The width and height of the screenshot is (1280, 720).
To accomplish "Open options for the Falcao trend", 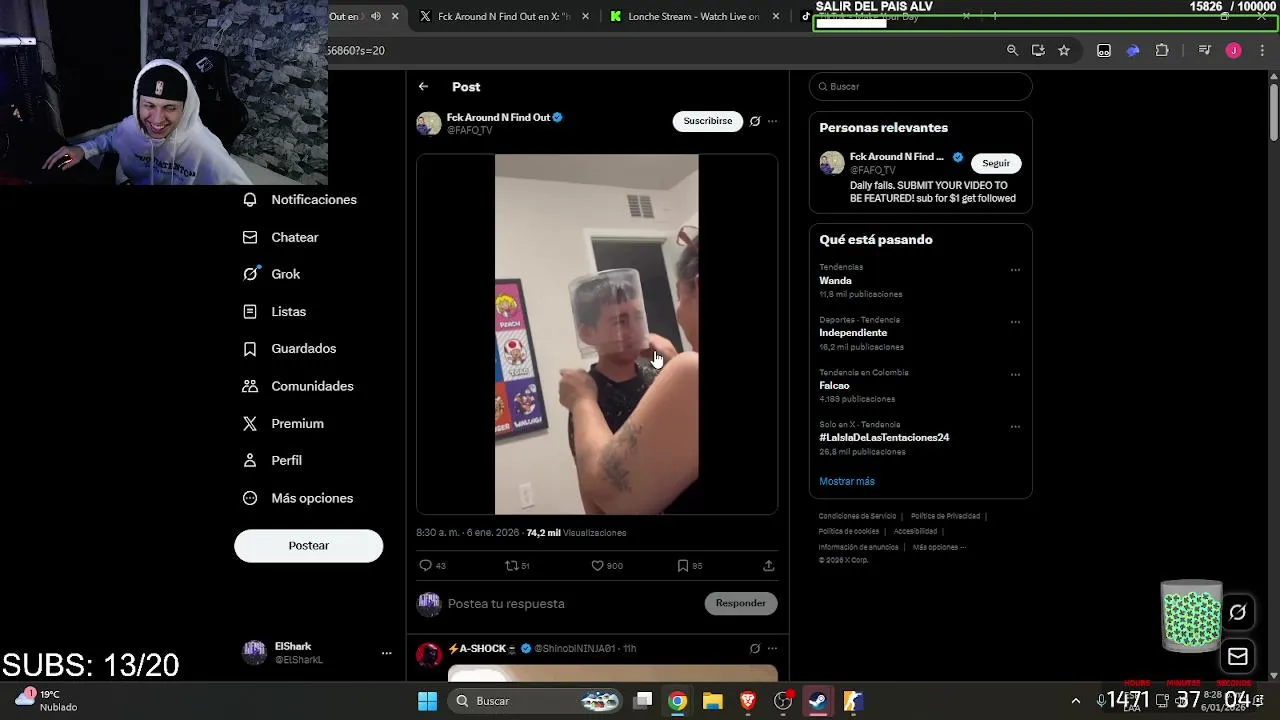I will click(x=1015, y=375).
